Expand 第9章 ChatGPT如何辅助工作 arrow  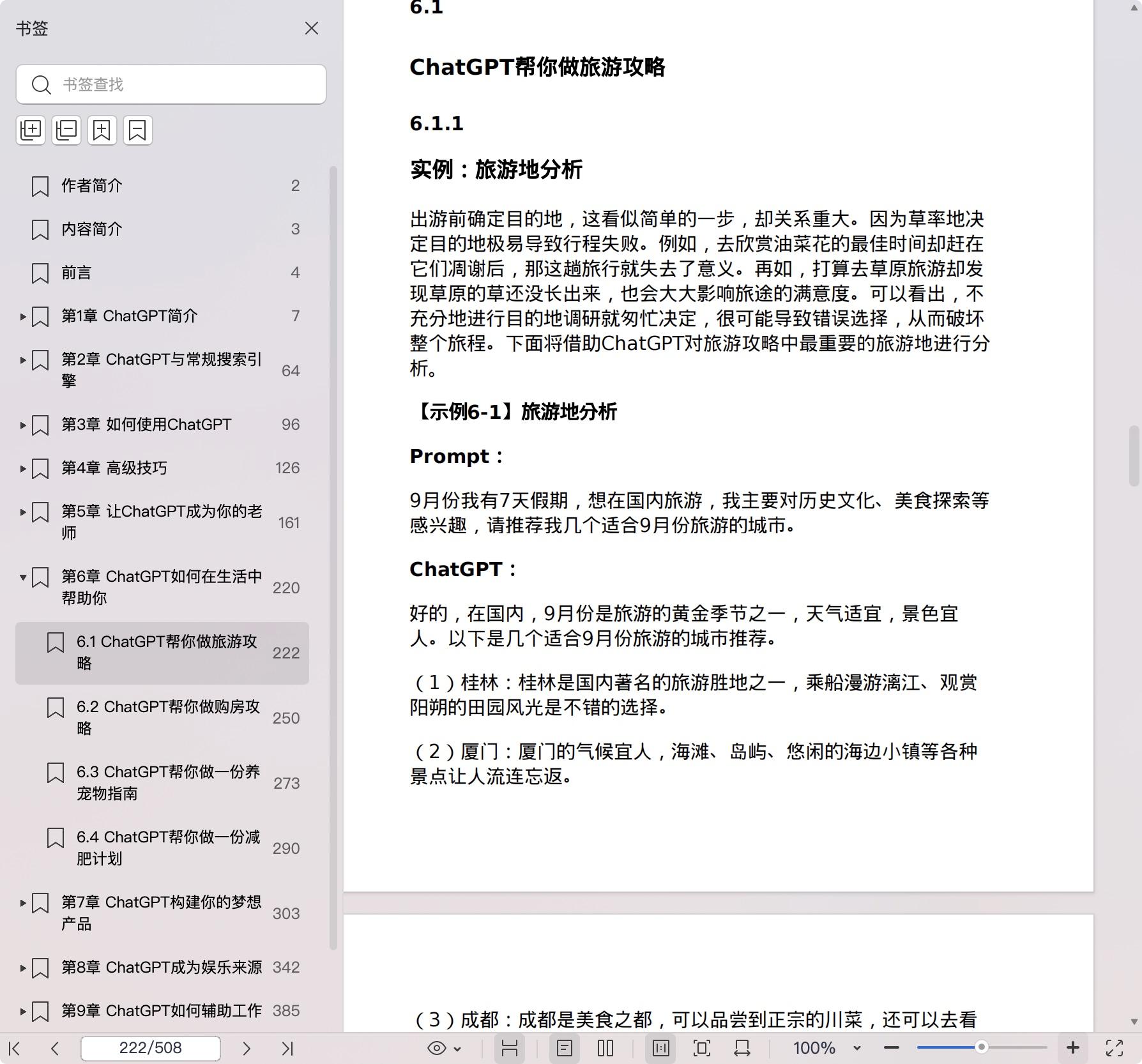23,1011
